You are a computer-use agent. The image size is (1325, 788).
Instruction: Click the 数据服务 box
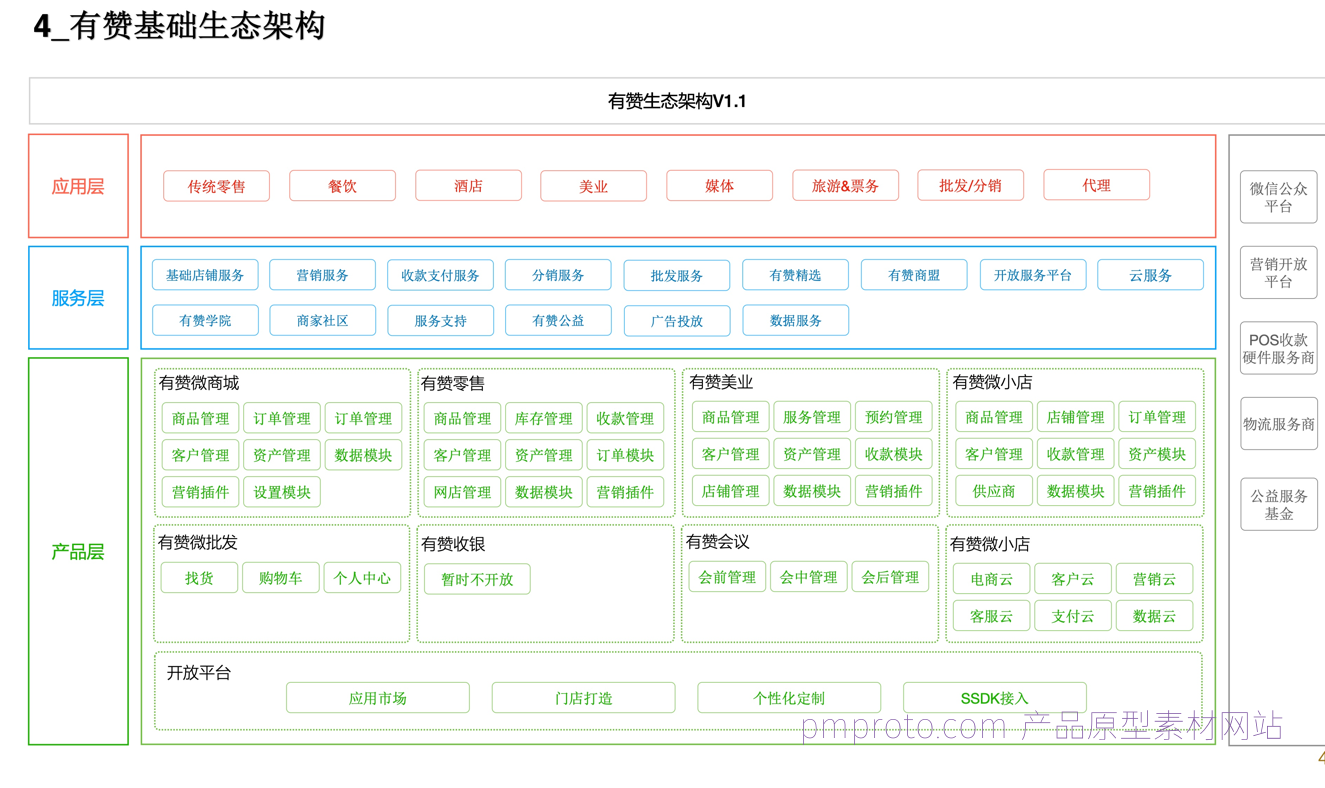(x=795, y=320)
